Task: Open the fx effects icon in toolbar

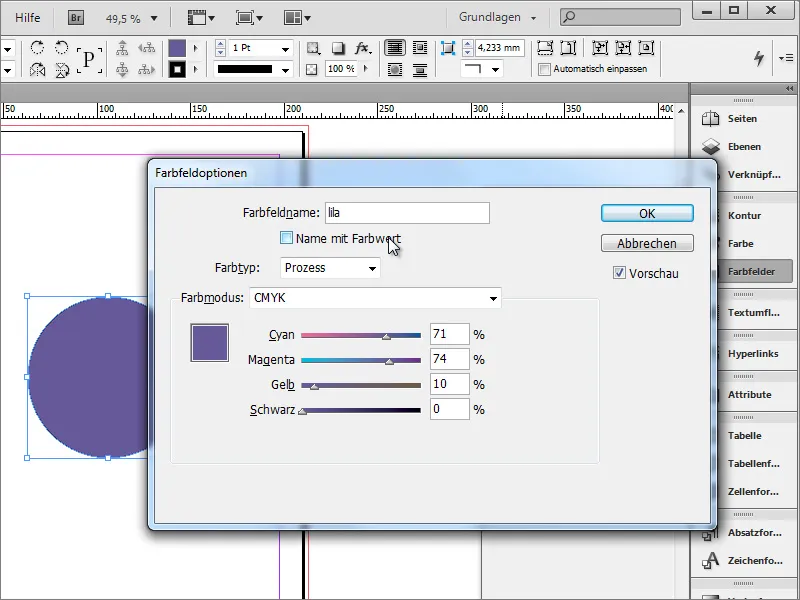Action: click(x=362, y=47)
